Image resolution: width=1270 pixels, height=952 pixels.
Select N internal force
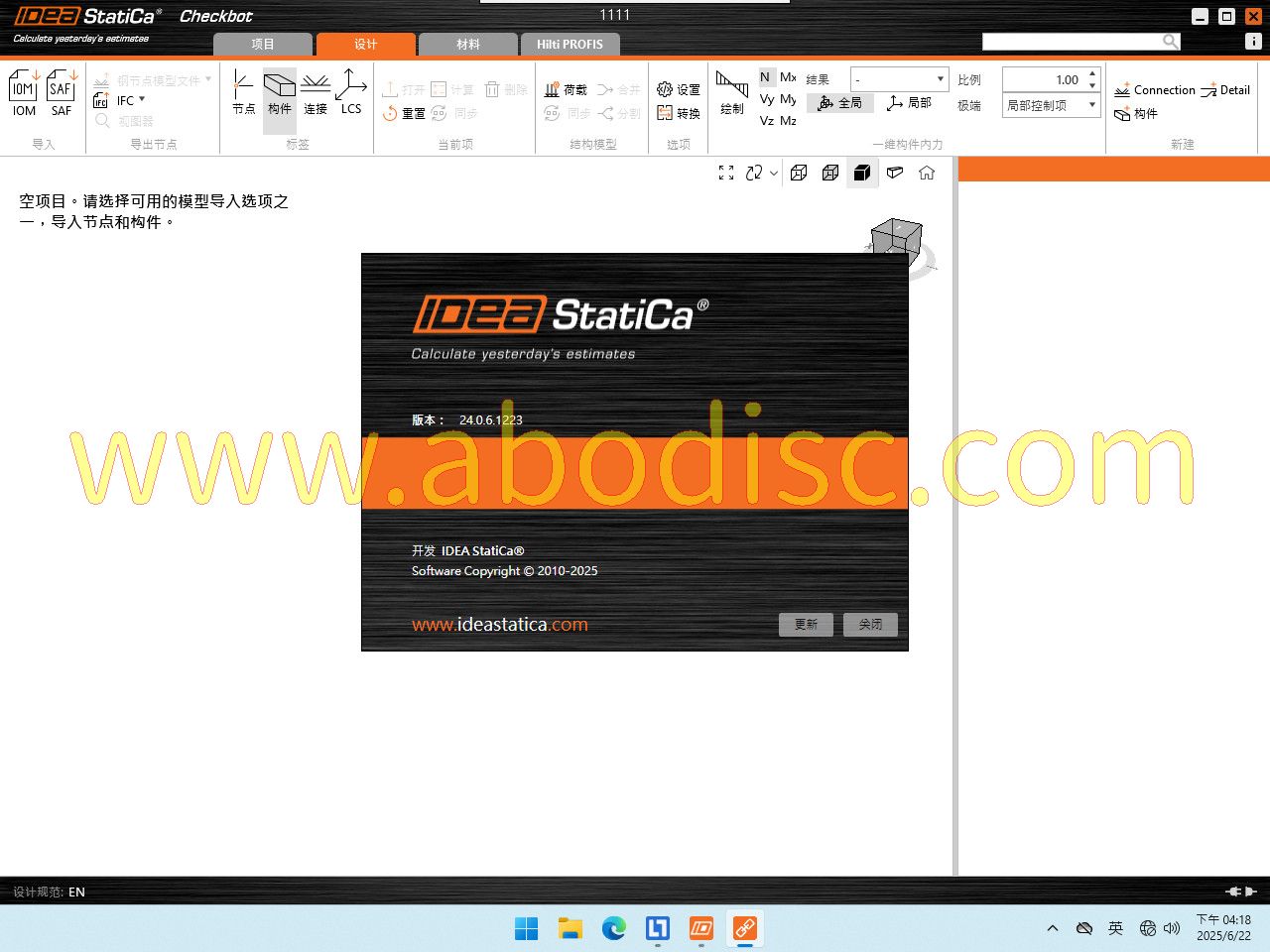tap(765, 77)
